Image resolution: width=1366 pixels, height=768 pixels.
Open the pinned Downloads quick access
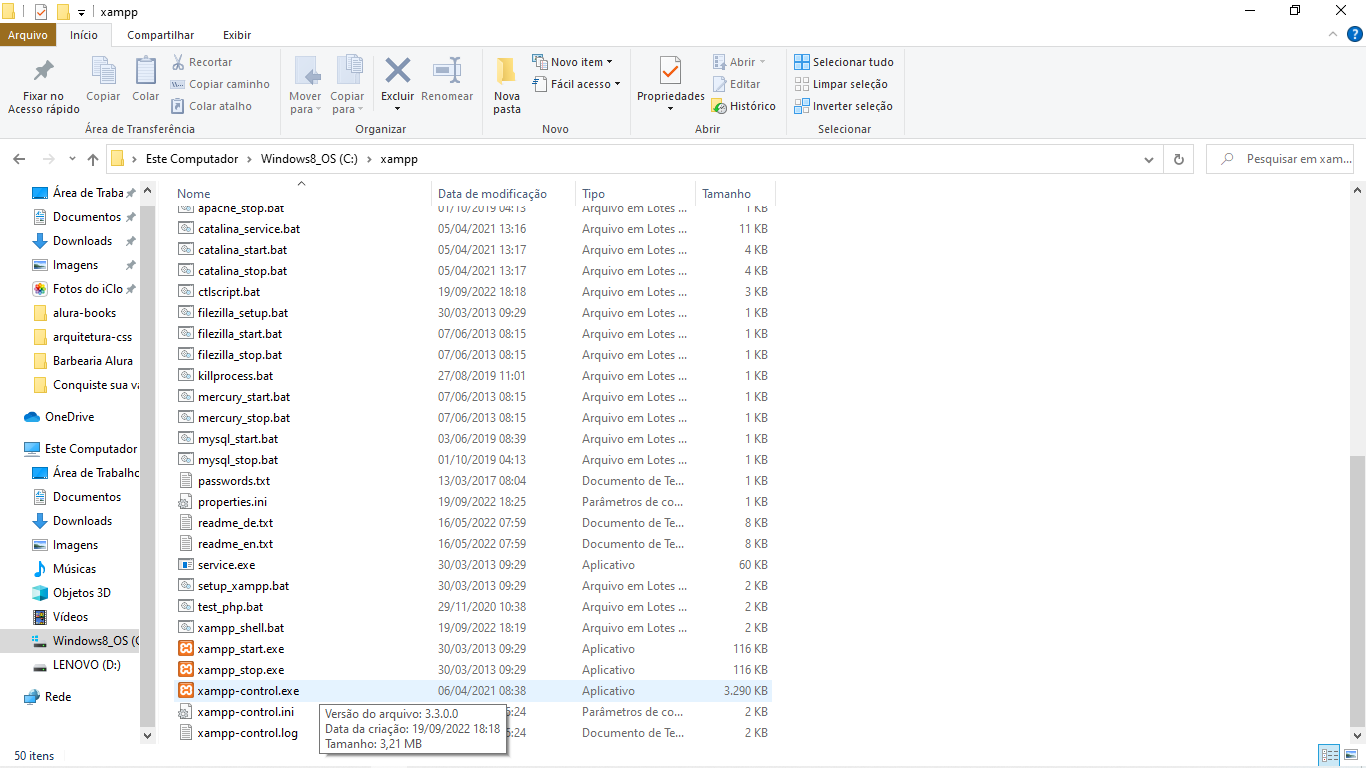83,241
